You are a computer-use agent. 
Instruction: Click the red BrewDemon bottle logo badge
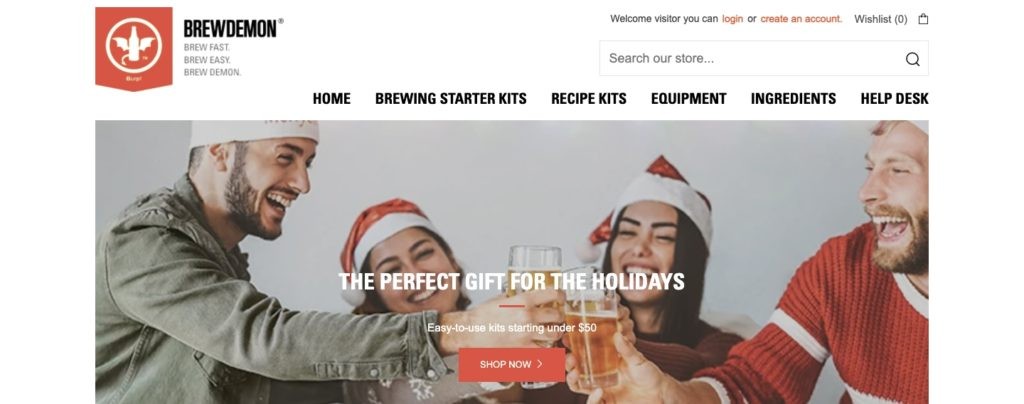[x=134, y=48]
